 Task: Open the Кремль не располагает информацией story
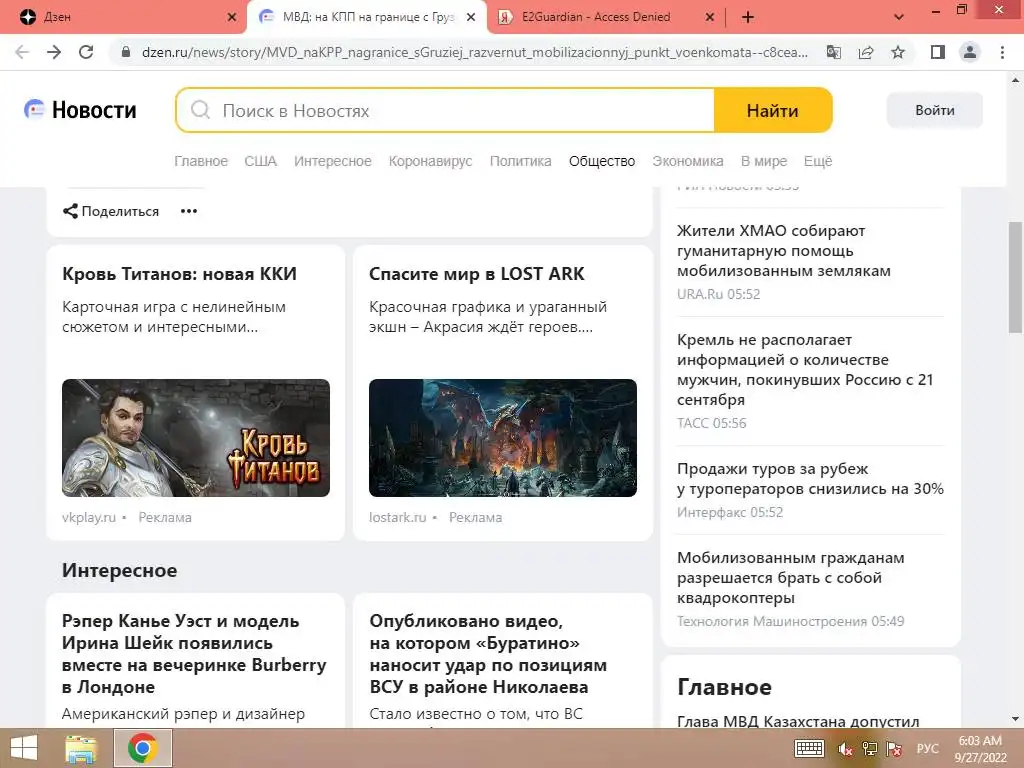point(805,370)
